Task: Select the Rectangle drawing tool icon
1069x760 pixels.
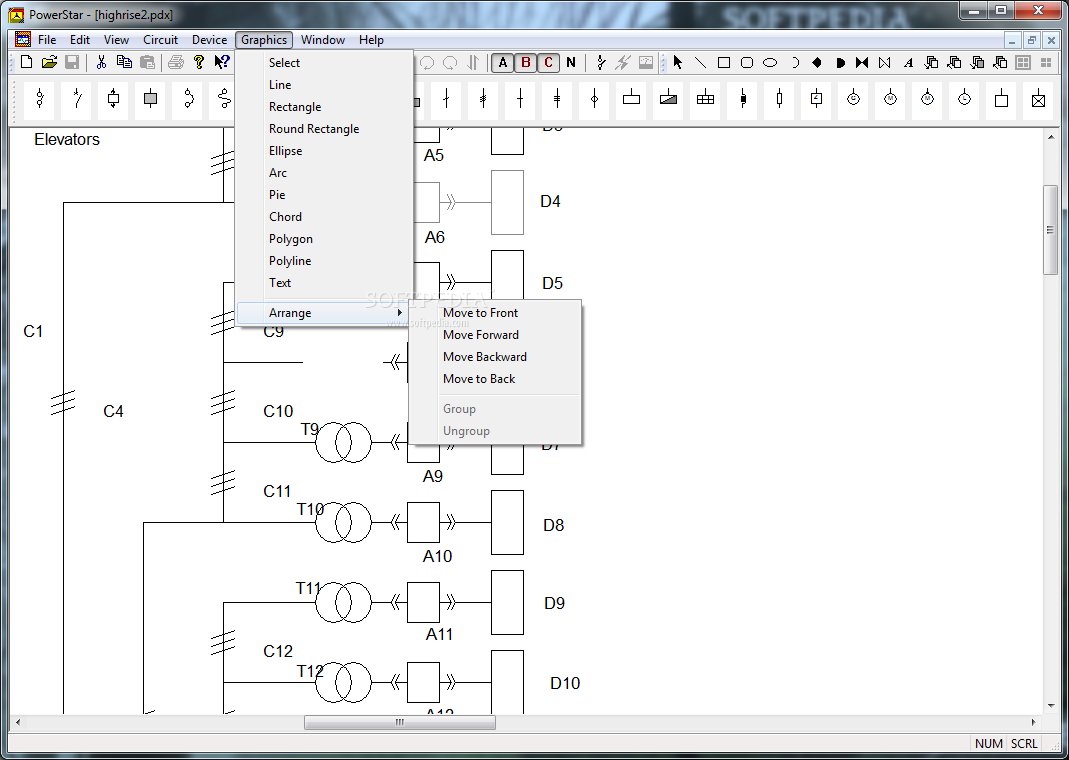Action: click(x=724, y=63)
